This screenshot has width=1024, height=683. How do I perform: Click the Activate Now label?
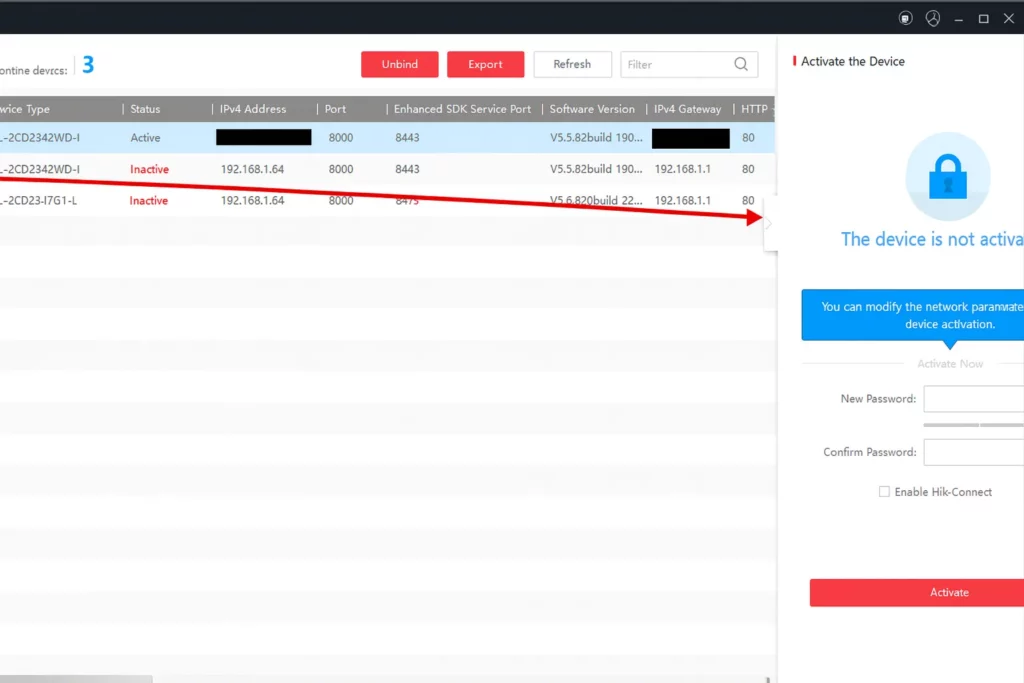pyautogui.click(x=949, y=363)
